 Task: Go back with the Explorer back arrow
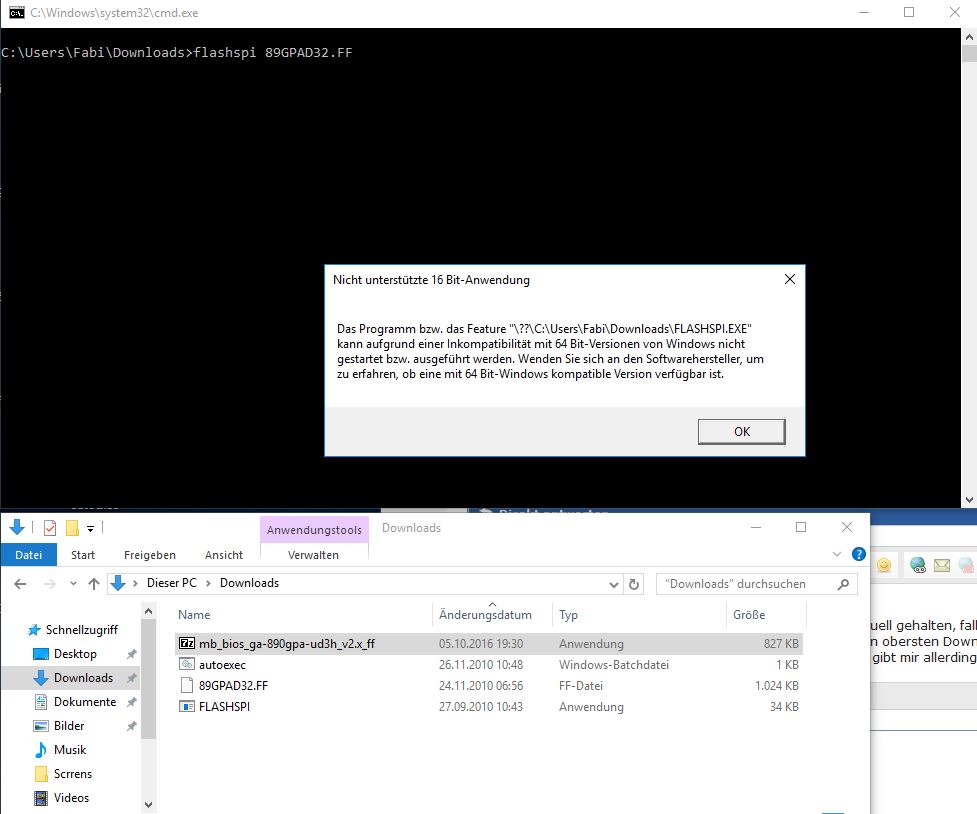pyautogui.click(x=20, y=583)
